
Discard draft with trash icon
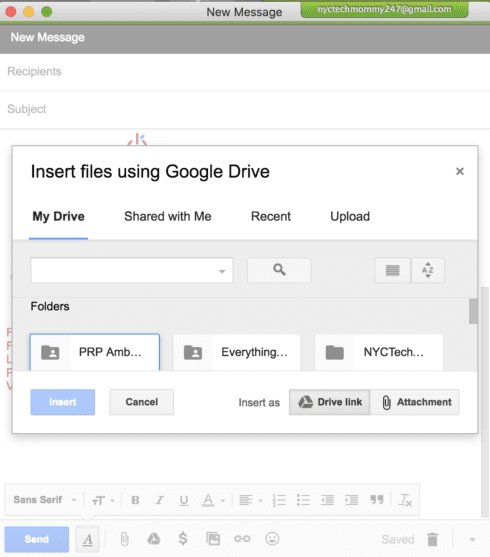(432, 539)
